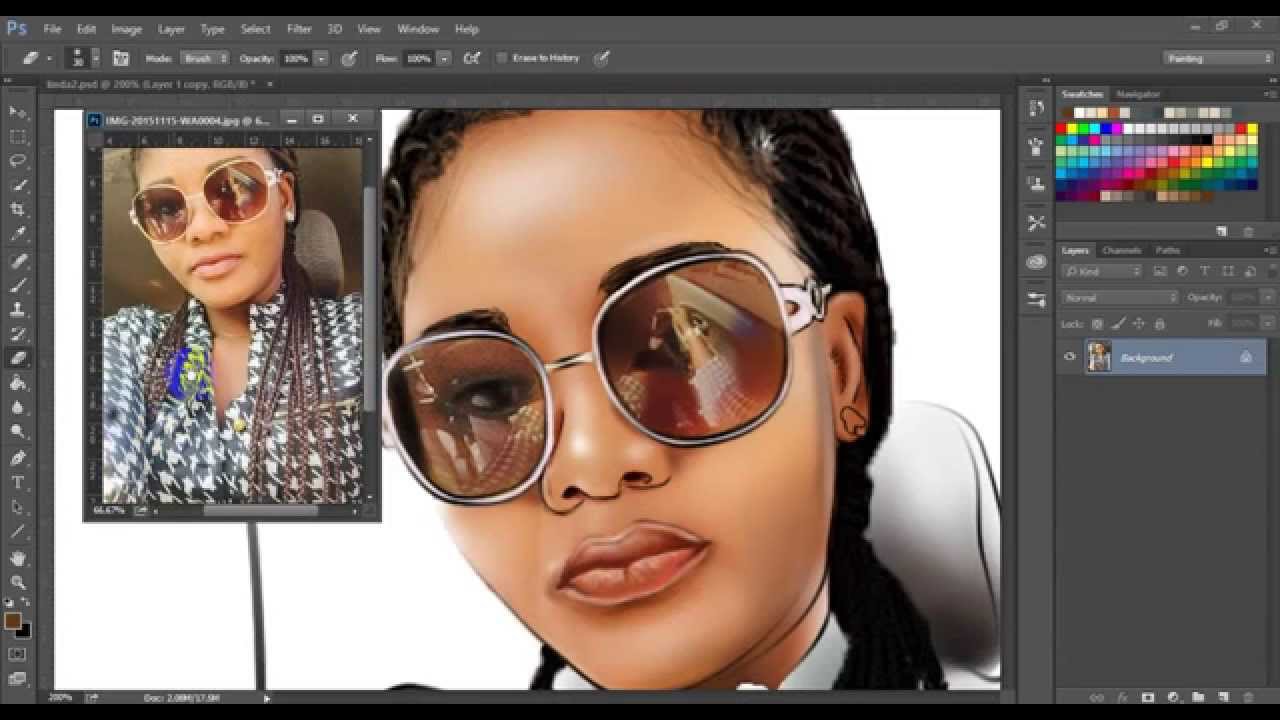This screenshot has height=720, width=1280.
Task: Toggle lock image pixels brush icon
Action: pos(1118,324)
